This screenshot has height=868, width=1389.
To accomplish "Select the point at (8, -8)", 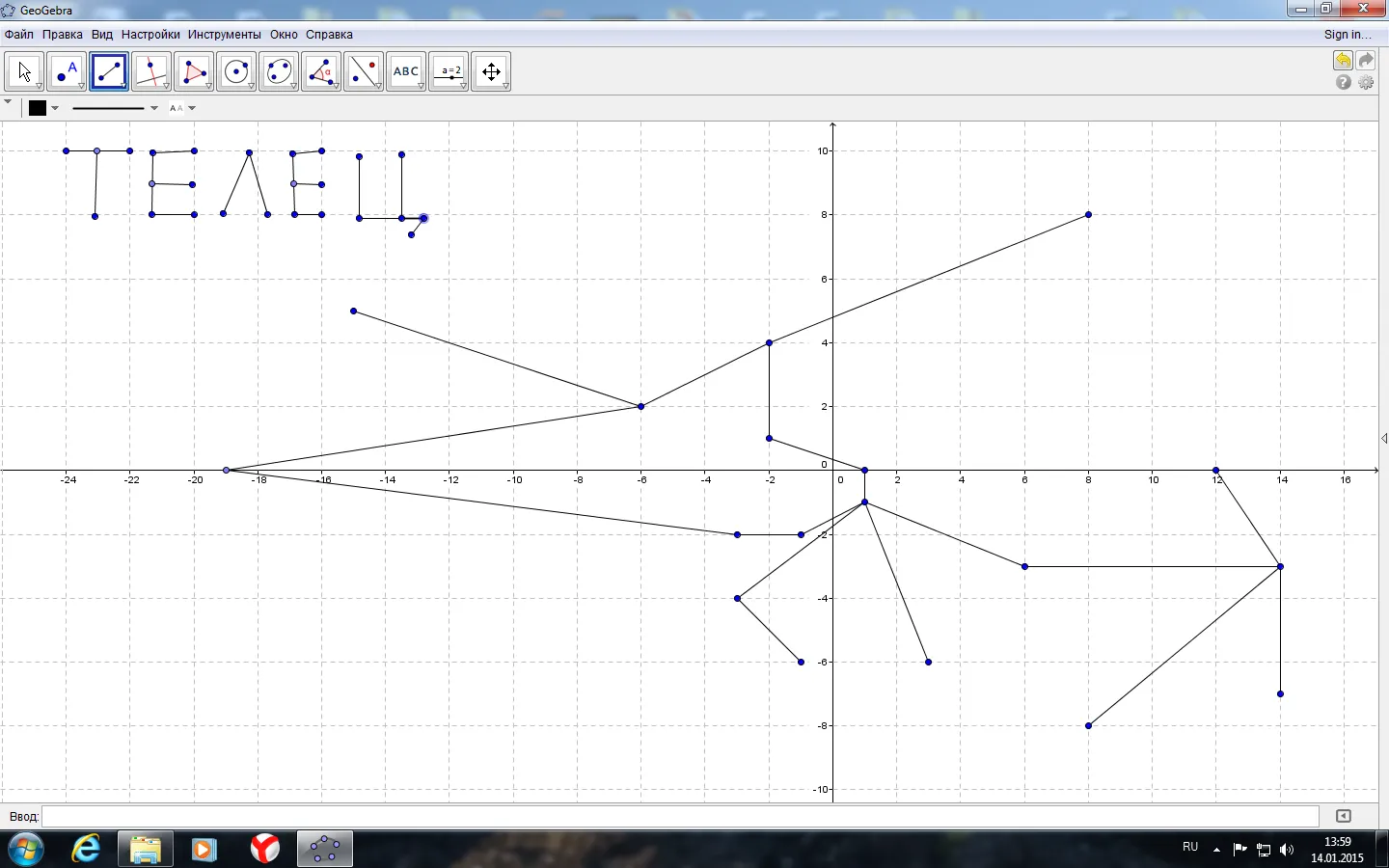I will (1089, 726).
